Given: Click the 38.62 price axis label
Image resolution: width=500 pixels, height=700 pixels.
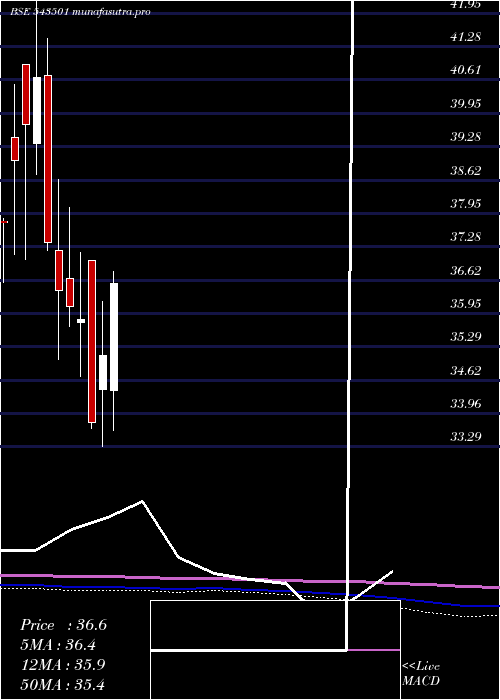Looking at the screenshot, I should click(x=466, y=171).
